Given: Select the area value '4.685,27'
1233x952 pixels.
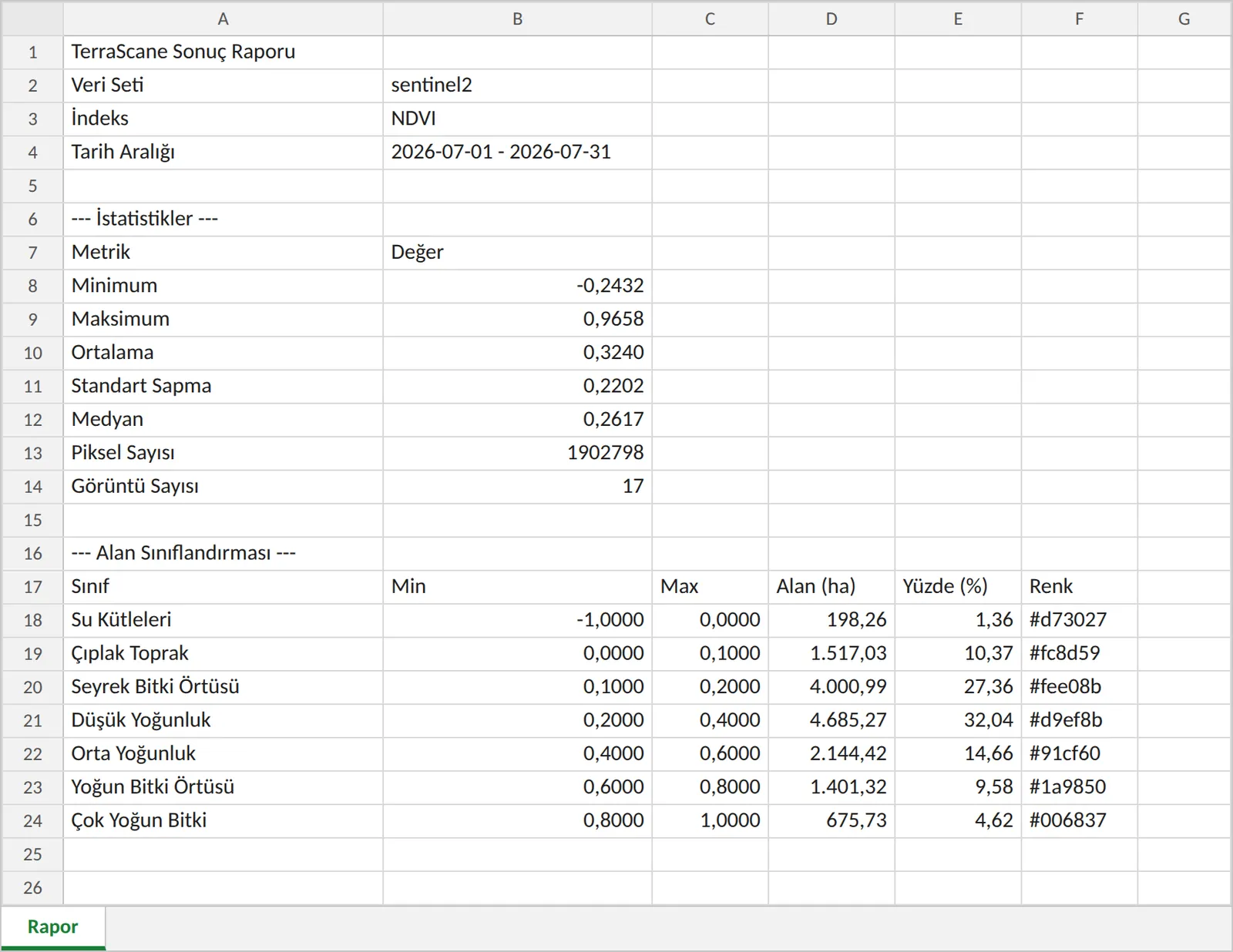Looking at the screenshot, I should pos(832,721).
